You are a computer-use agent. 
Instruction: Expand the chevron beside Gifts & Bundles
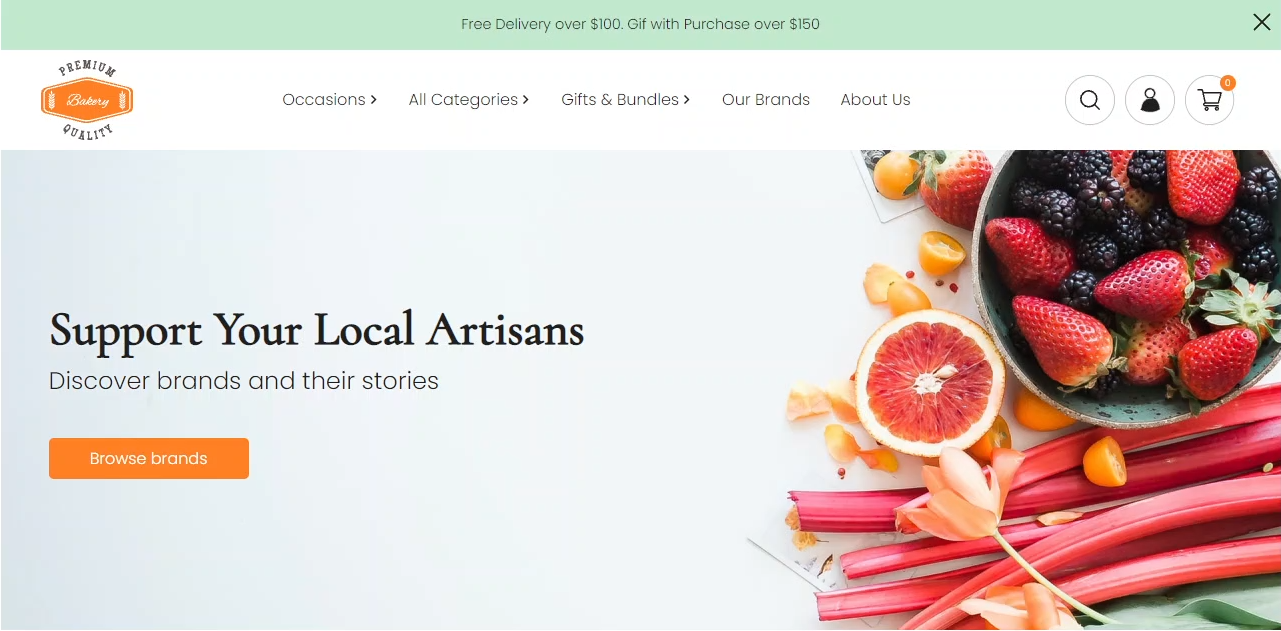click(x=687, y=100)
